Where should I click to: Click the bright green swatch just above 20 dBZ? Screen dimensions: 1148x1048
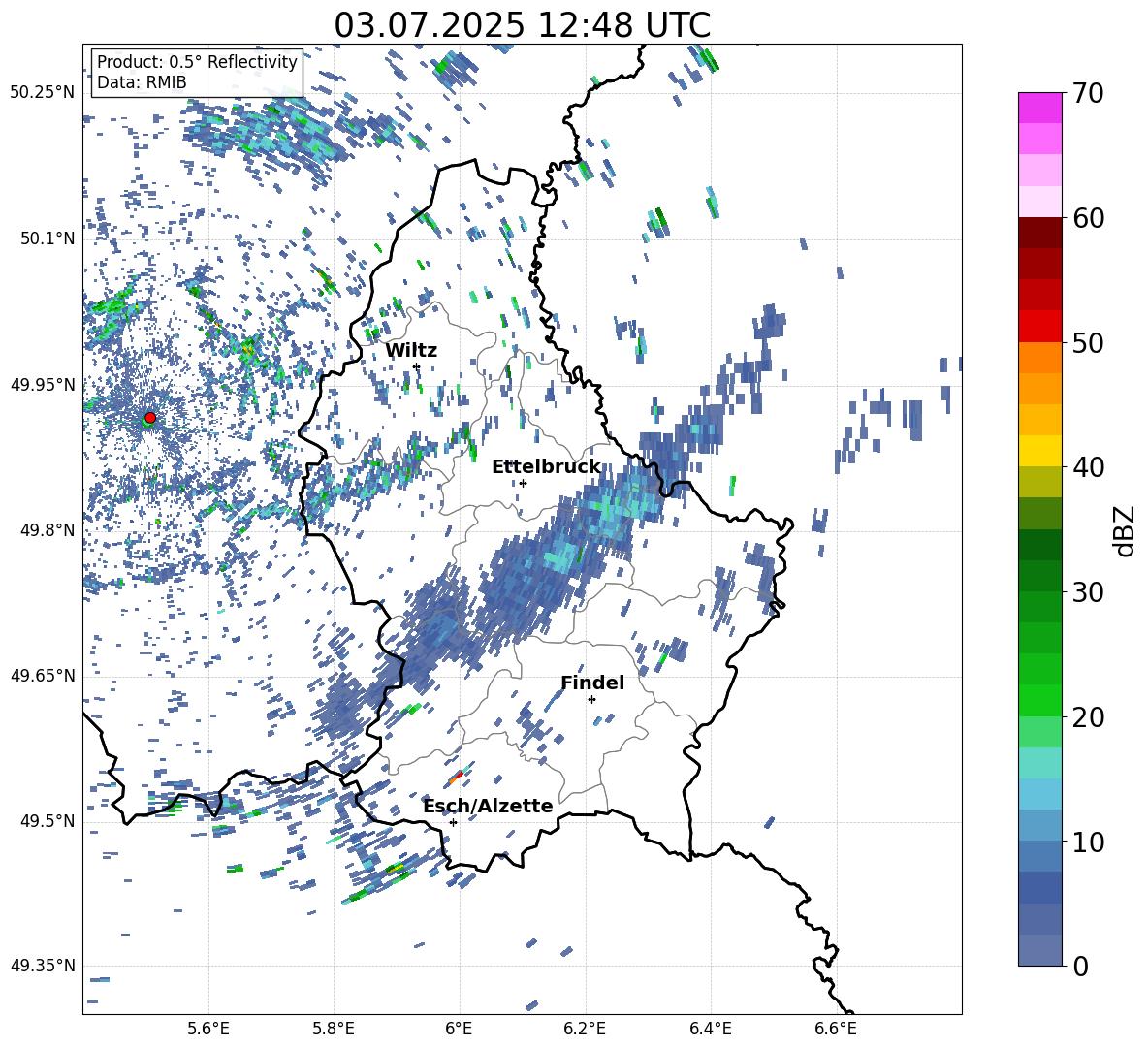coord(1039,700)
